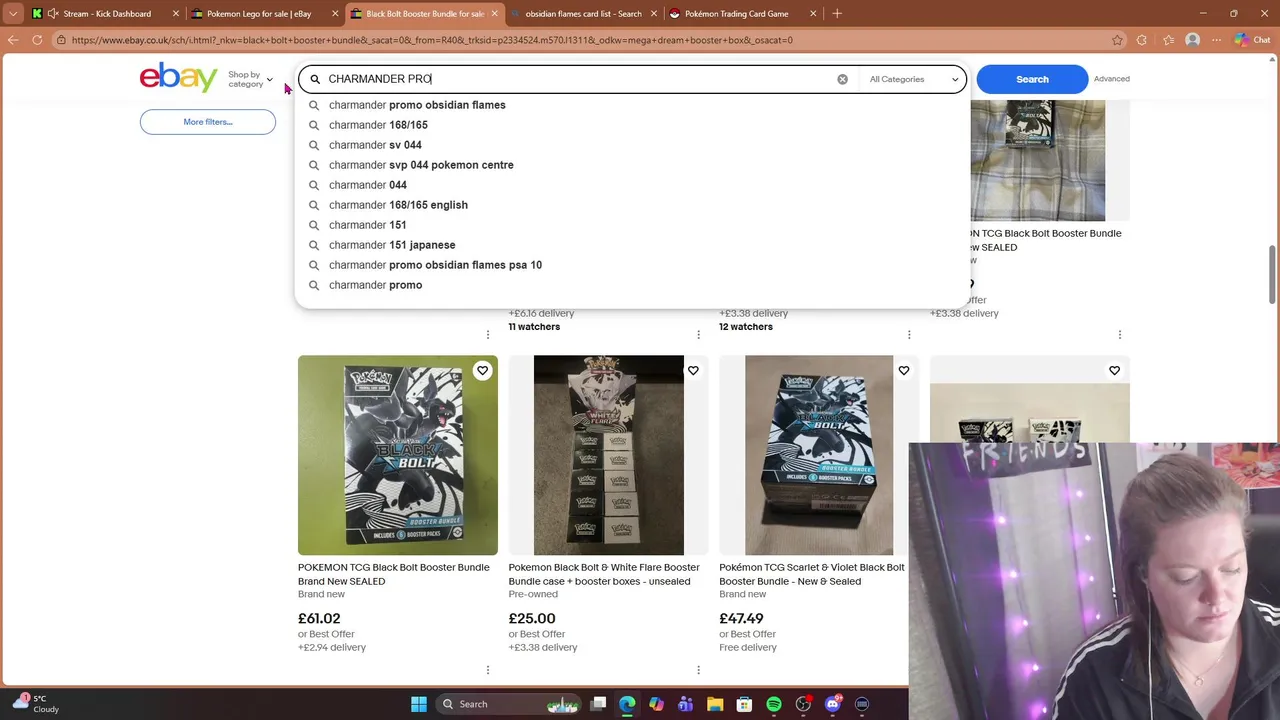
Task: Switch to the Stream - Kick Dashboard tab
Action: 105,13
